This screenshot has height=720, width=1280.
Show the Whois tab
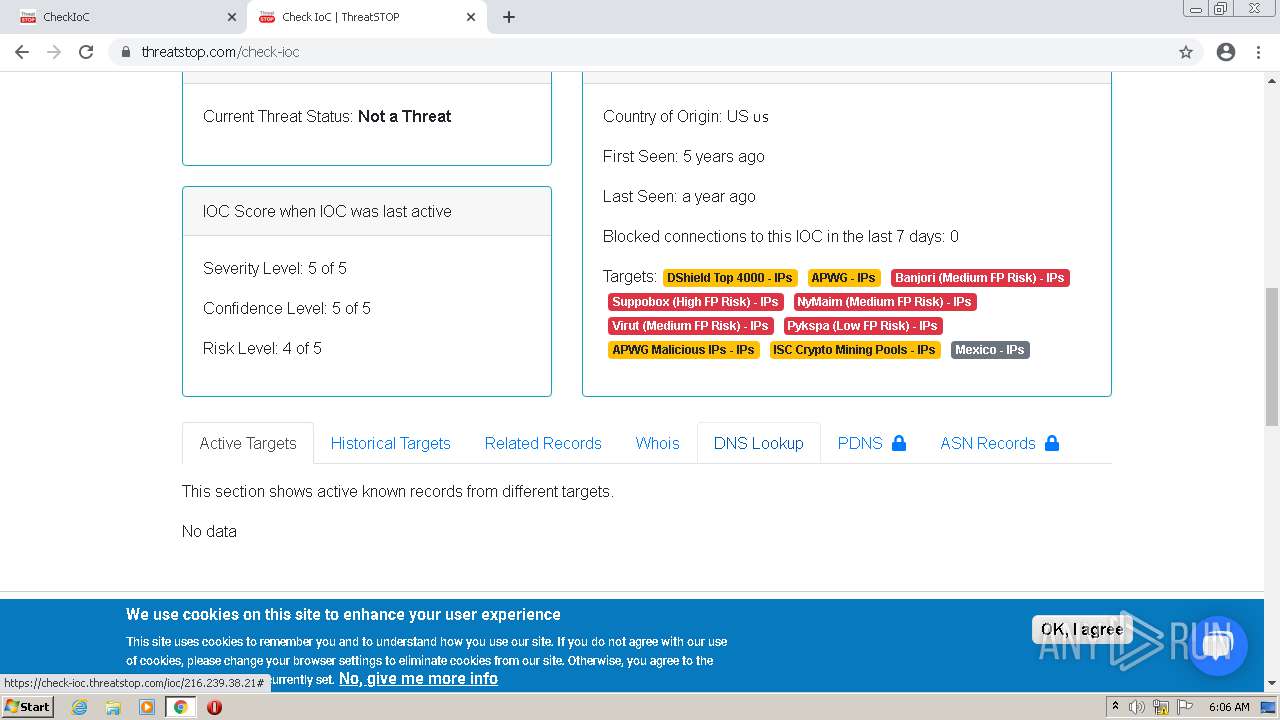click(x=657, y=443)
